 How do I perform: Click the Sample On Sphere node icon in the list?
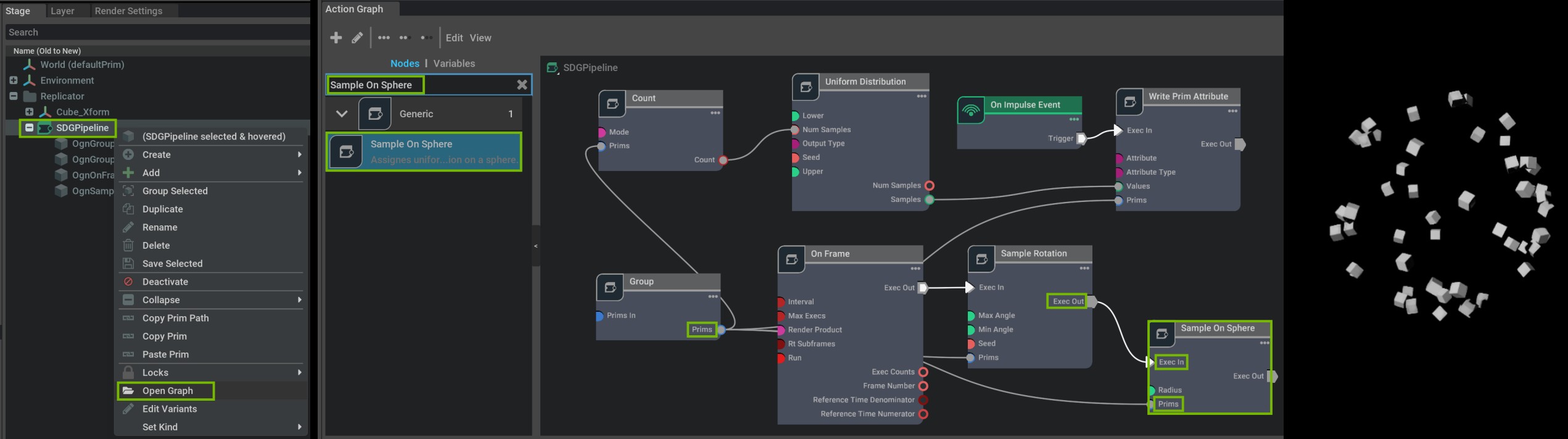pos(346,151)
